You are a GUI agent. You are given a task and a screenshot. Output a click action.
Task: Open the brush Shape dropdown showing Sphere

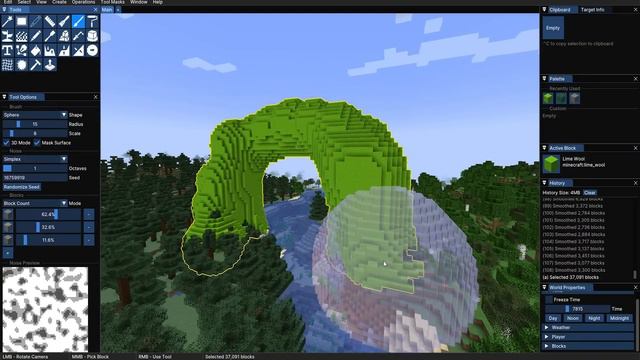tap(35, 115)
